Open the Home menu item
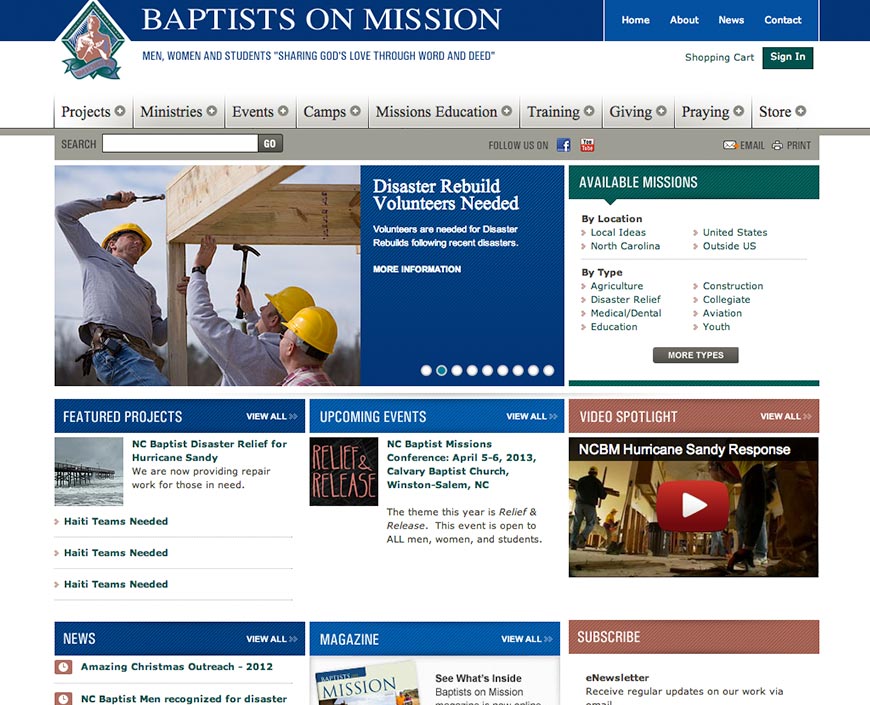The width and height of the screenshot is (870, 705). coord(635,20)
